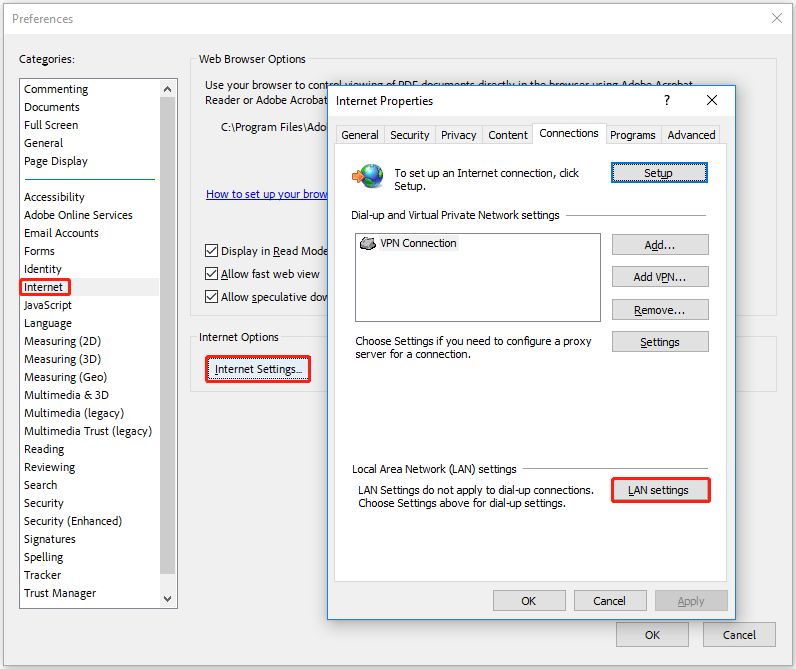
Task: Click the Add VPN... button
Action: pyautogui.click(x=660, y=277)
